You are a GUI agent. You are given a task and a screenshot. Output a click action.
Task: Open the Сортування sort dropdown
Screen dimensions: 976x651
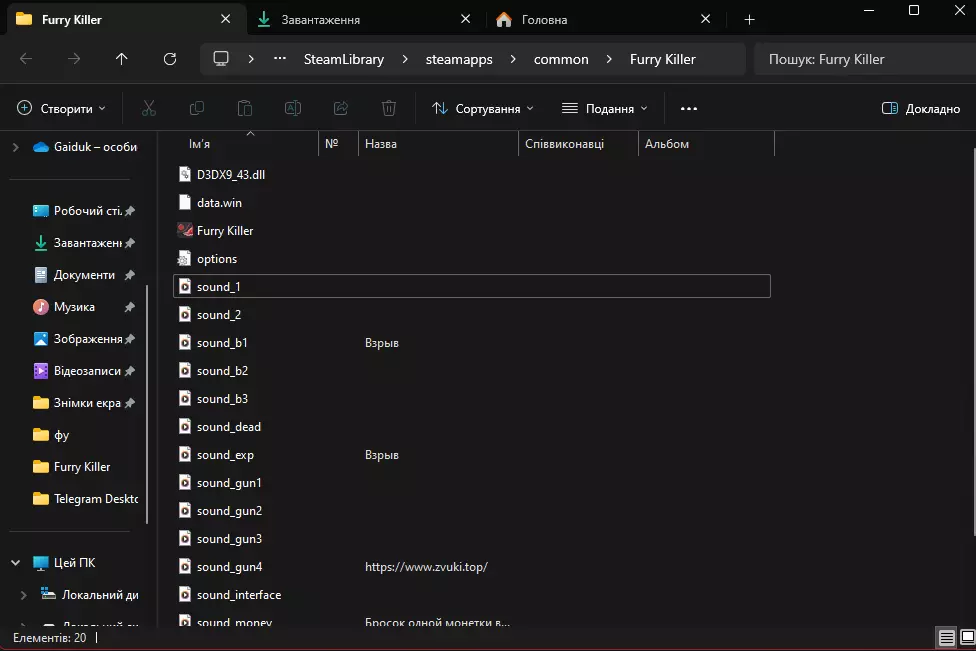pos(483,108)
